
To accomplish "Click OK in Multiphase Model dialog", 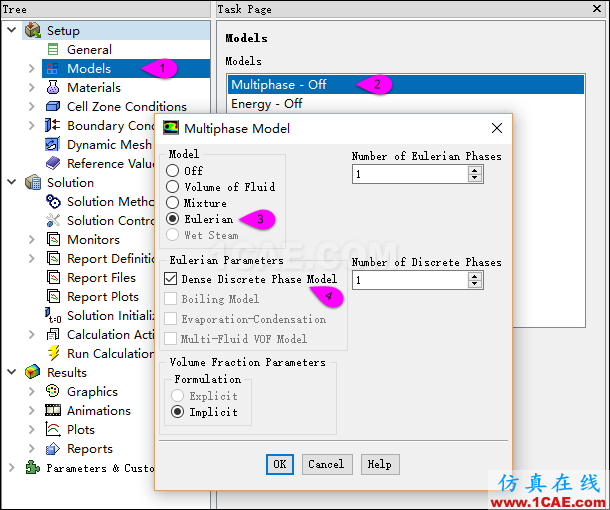I will coord(280,464).
